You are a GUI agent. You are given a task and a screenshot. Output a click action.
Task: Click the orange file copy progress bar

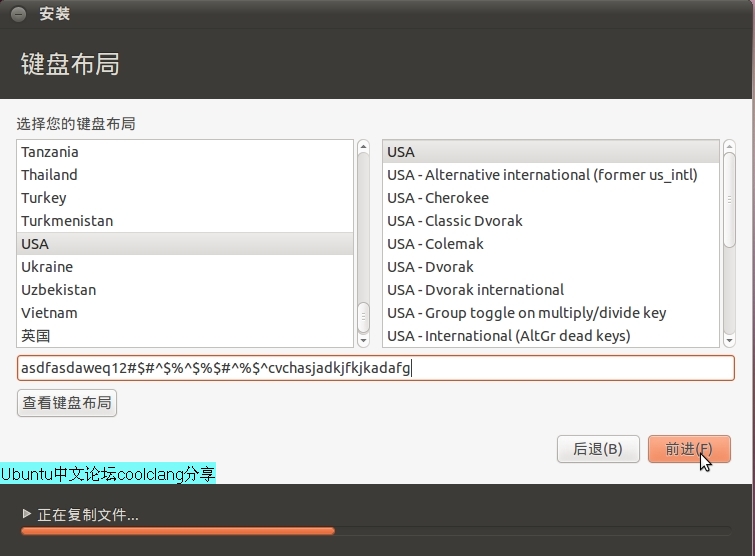pos(376,531)
